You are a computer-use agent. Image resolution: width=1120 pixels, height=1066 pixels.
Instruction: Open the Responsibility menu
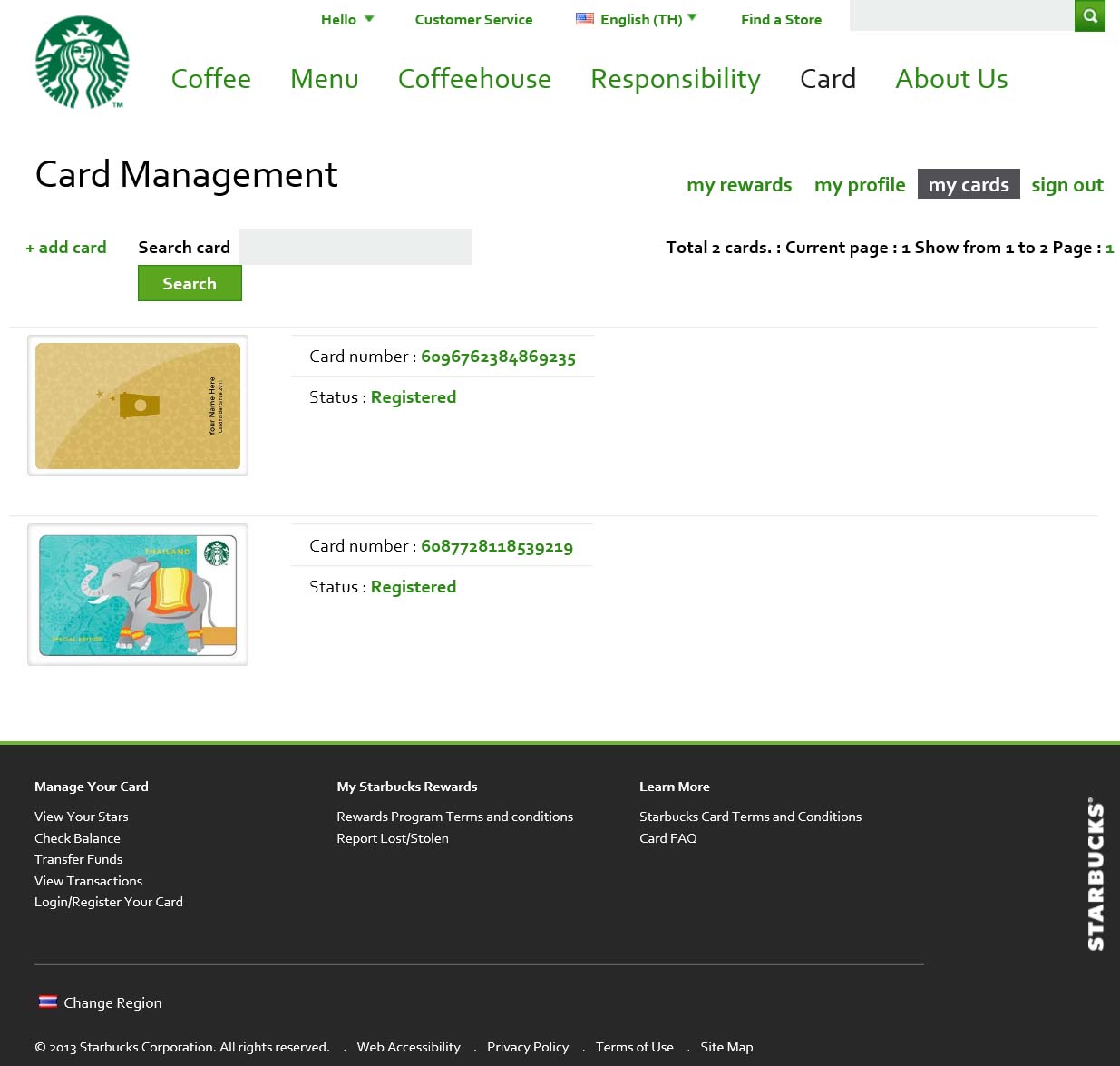pos(676,80)
